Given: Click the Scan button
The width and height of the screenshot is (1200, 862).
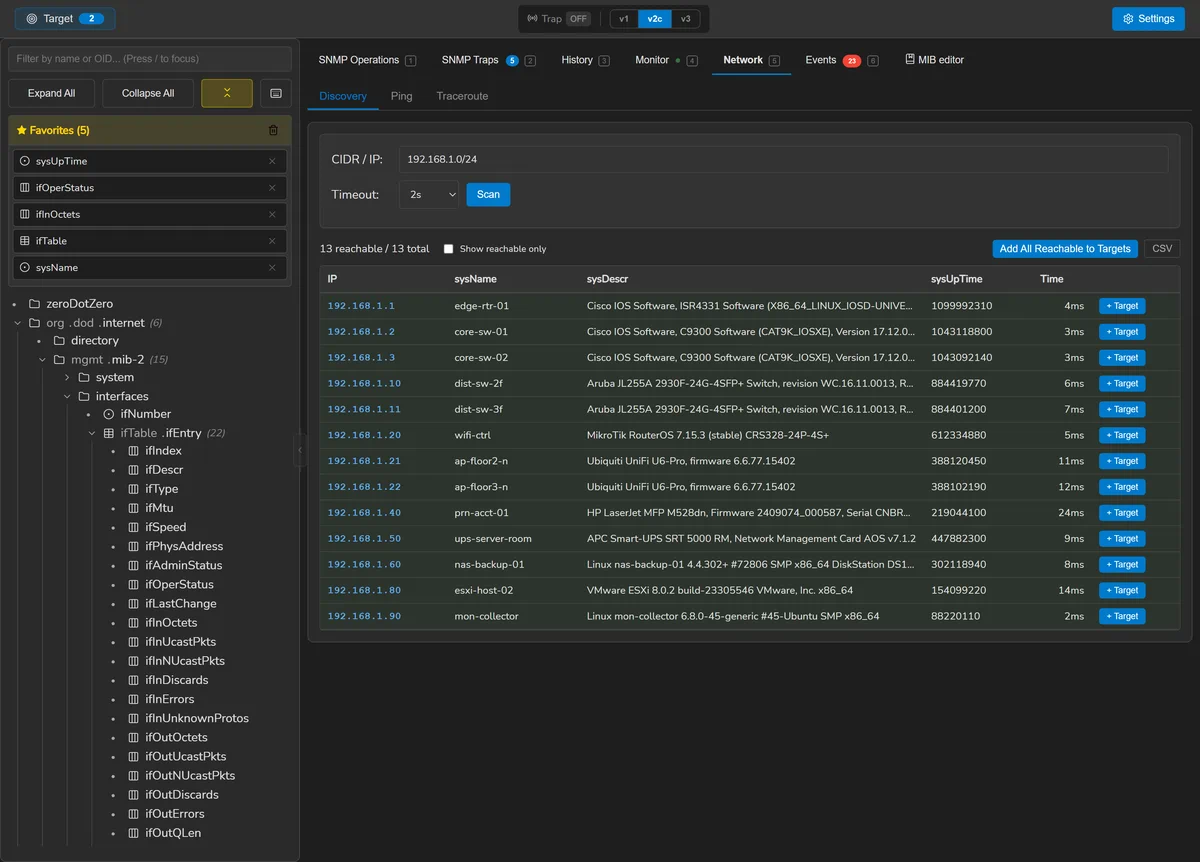Looking at the screenshot, I should pos(488,194).
